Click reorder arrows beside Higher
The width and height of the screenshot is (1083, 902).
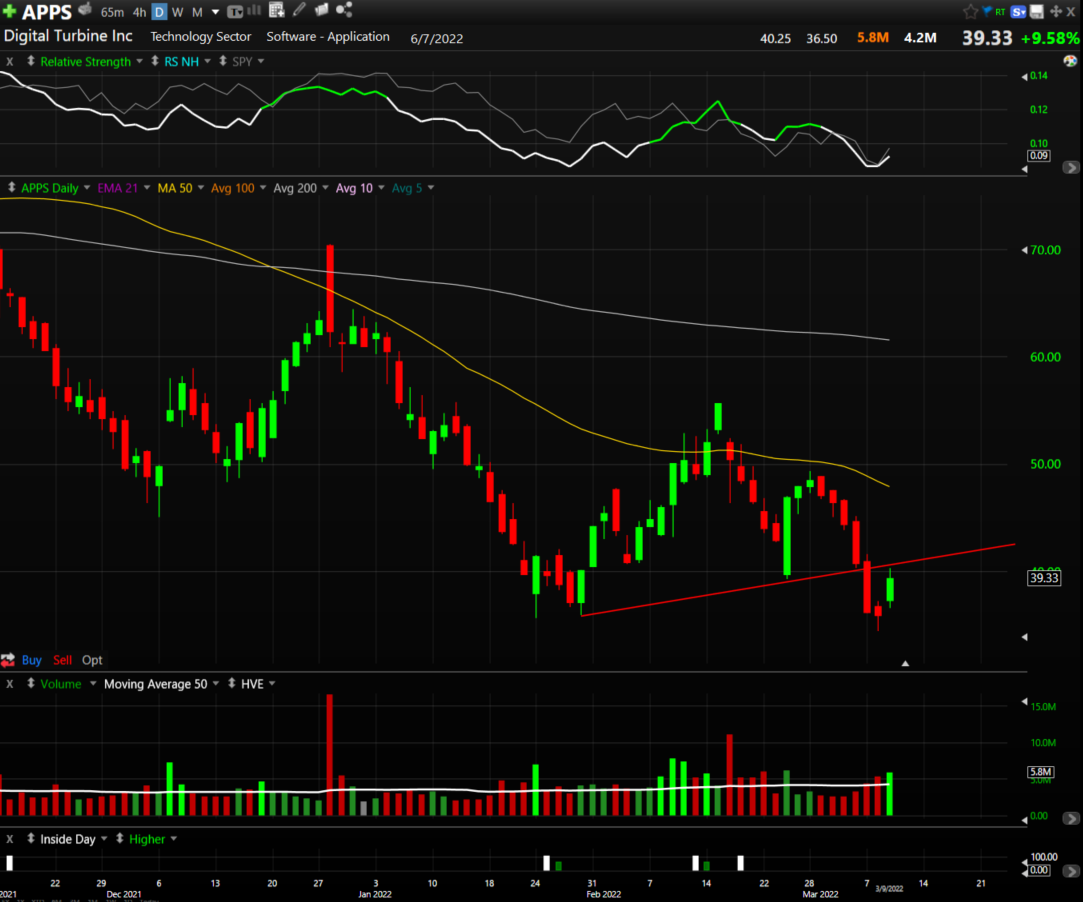pos(119,838)
